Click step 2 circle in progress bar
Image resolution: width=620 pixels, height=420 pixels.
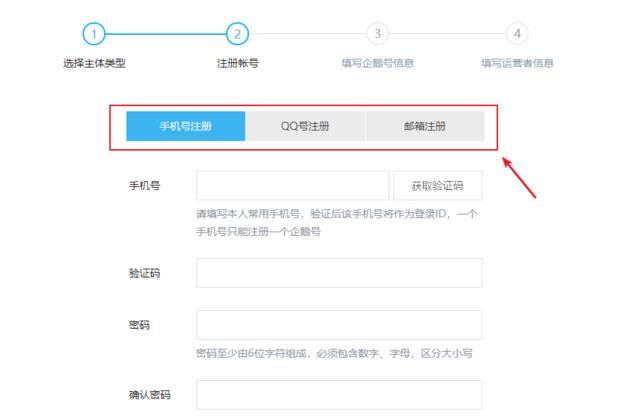point(237,34)
